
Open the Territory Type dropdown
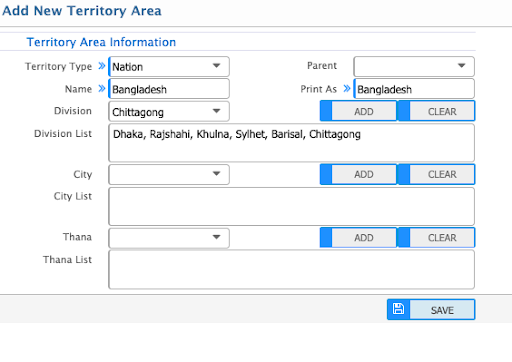(x=169, y=67)
